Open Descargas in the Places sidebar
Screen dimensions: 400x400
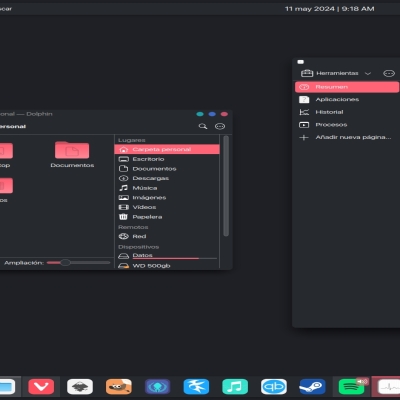[167, 178]
